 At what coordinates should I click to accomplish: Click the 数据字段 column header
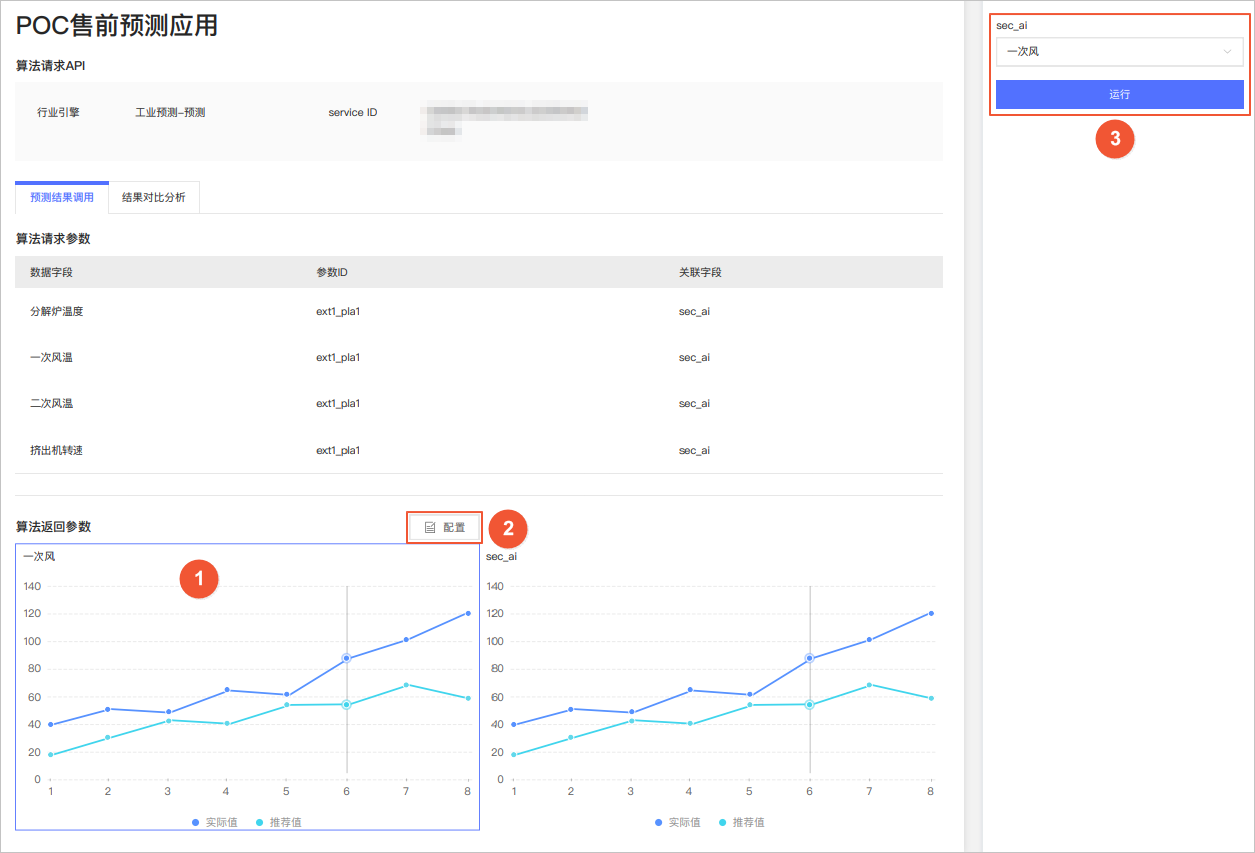51,272
